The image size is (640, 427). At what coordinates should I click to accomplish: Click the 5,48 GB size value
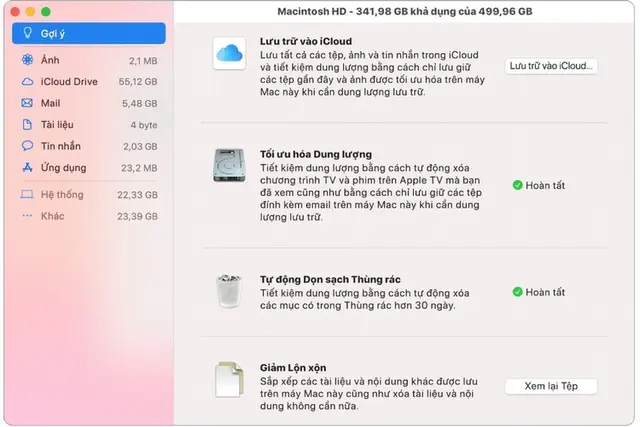click(x=140, y=103)
